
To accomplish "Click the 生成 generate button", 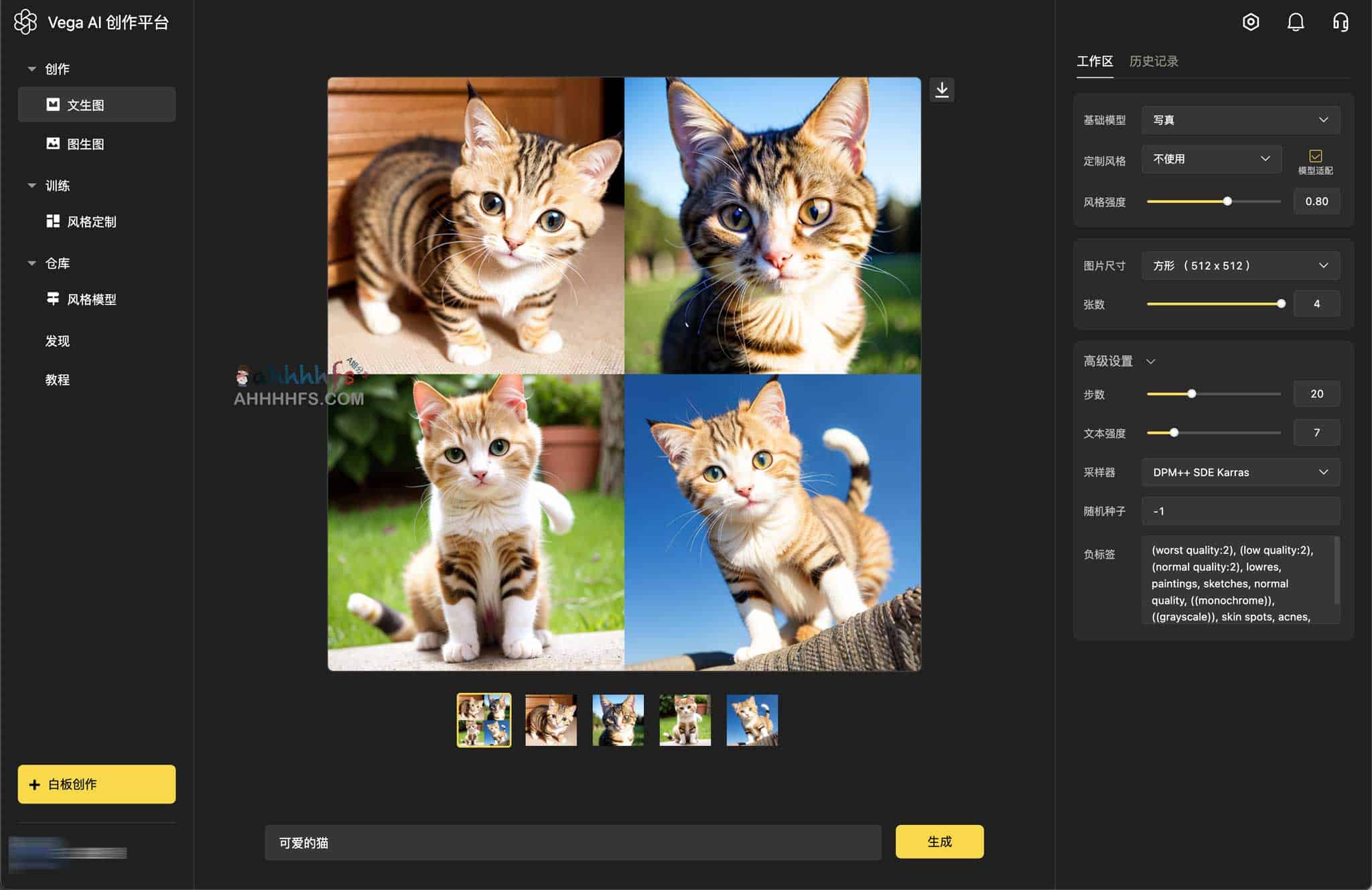I will tap(939, 841).
